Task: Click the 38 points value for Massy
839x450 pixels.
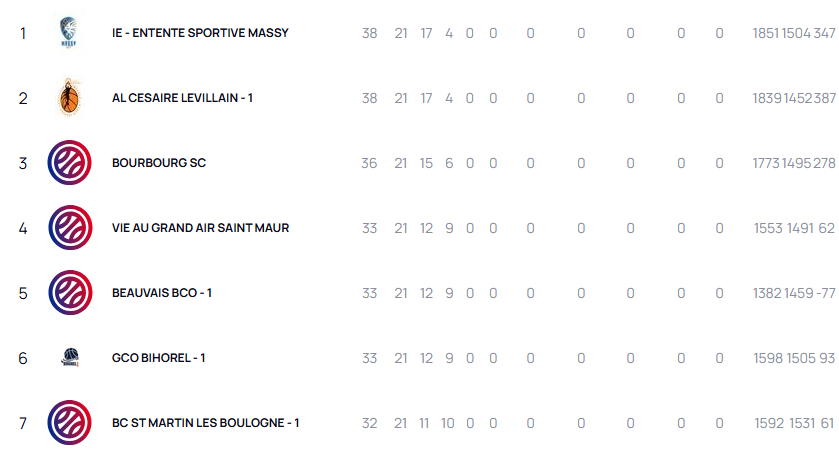Action: [x=370, y=33]
